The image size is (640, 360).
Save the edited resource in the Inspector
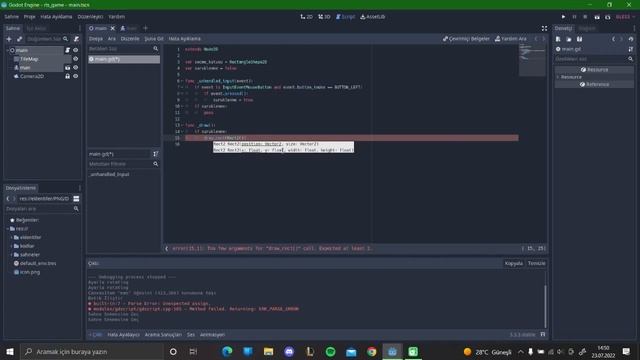(x=579, y=39)
